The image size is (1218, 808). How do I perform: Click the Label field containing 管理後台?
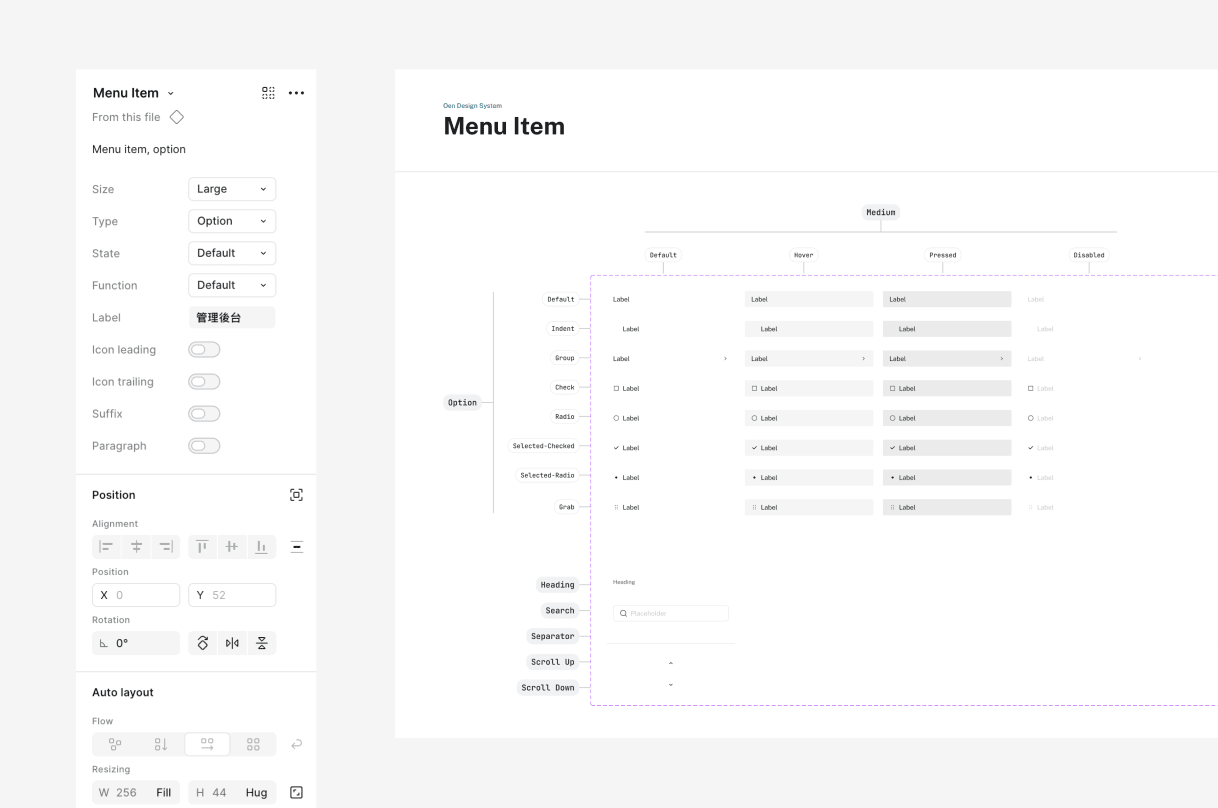point(232,317)
